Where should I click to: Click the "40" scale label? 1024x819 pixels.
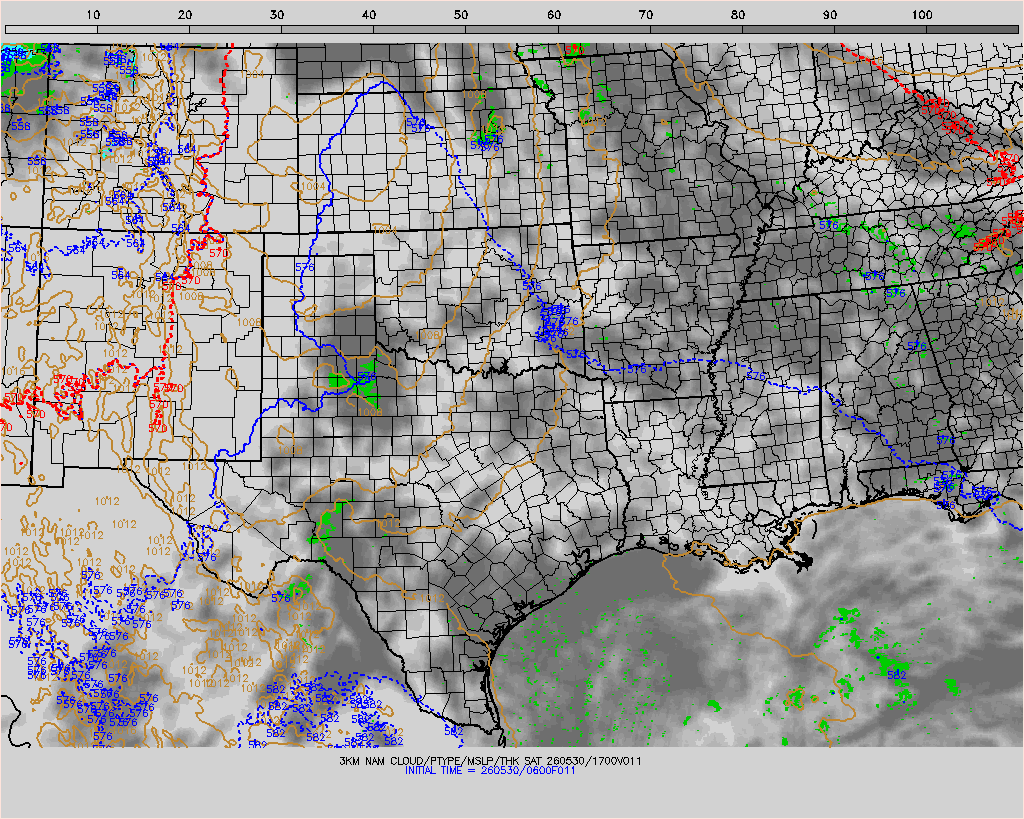point(369,14)
